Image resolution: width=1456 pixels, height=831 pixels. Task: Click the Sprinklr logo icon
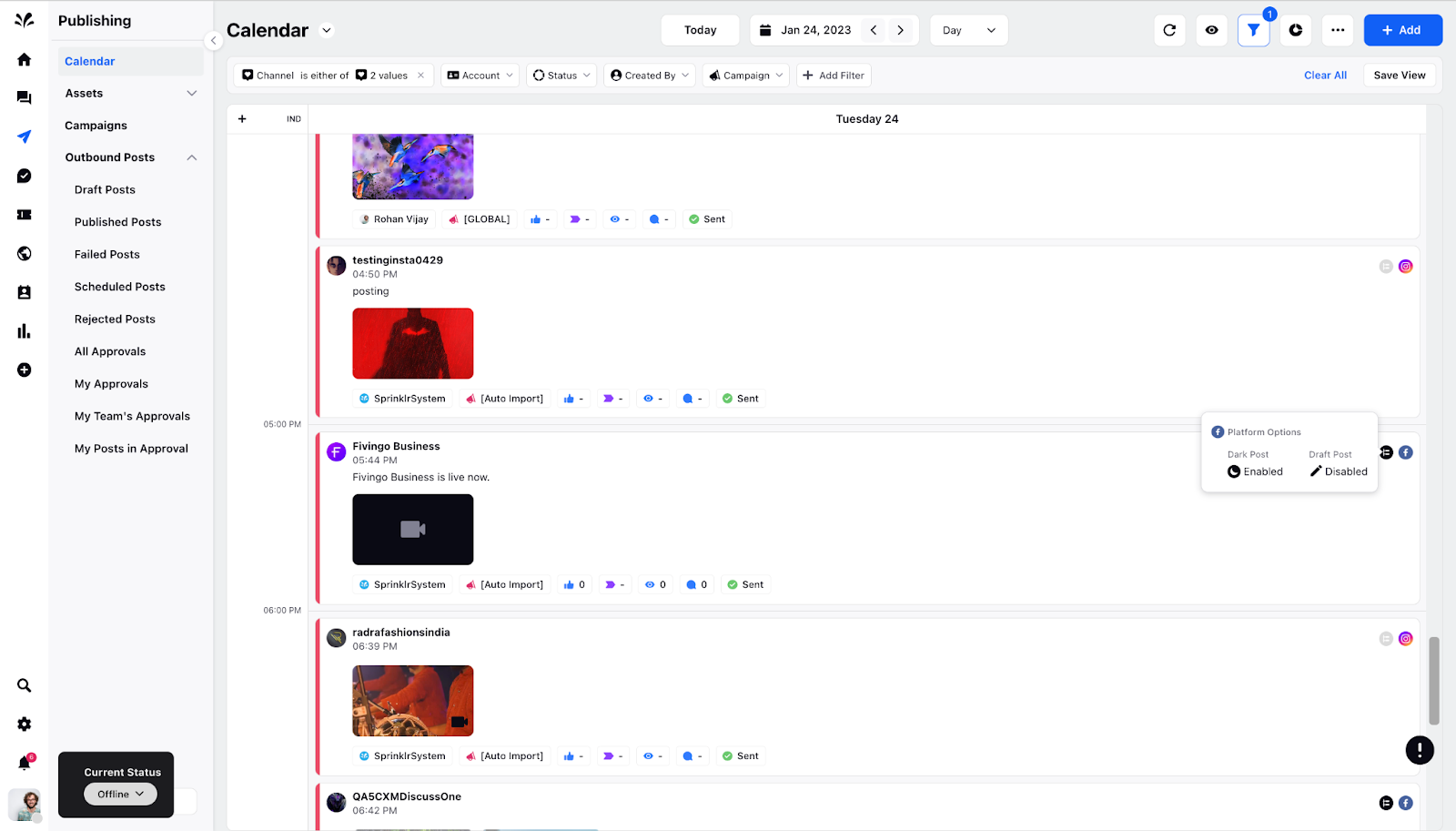tap(25, 20)
